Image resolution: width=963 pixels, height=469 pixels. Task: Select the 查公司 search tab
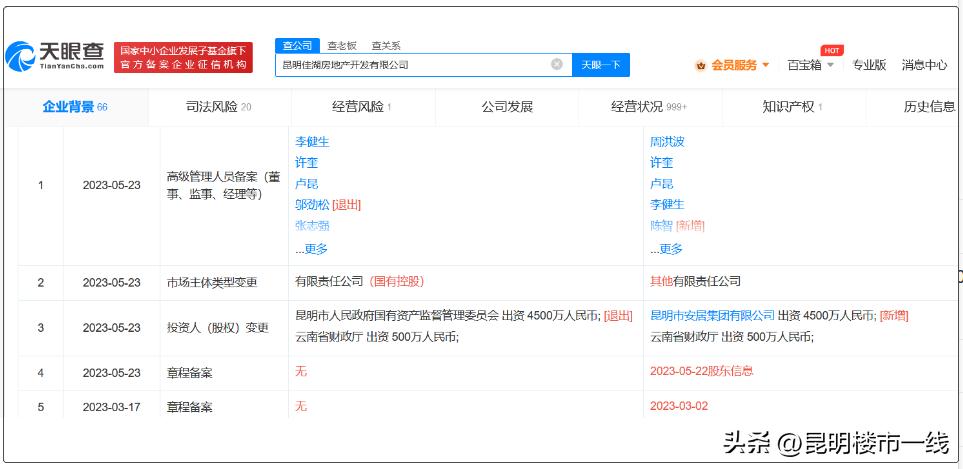[x=297, y=45]
